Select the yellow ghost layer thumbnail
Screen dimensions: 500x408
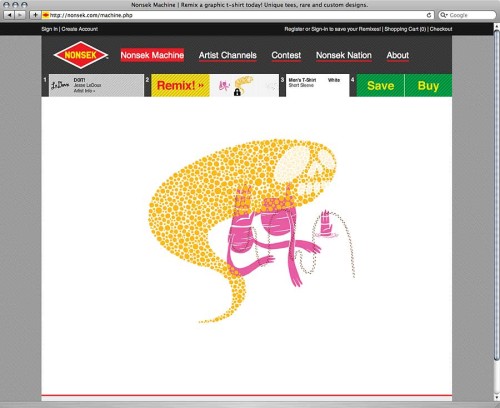(x=244, y=83)
